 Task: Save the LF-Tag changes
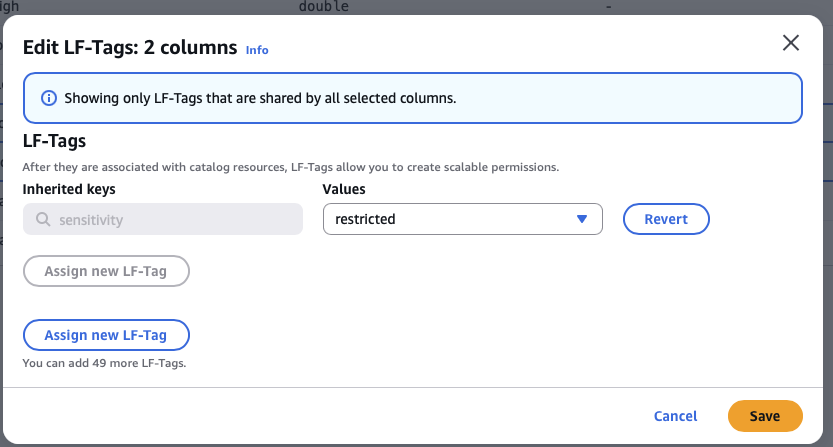click(x=765, y=416)
